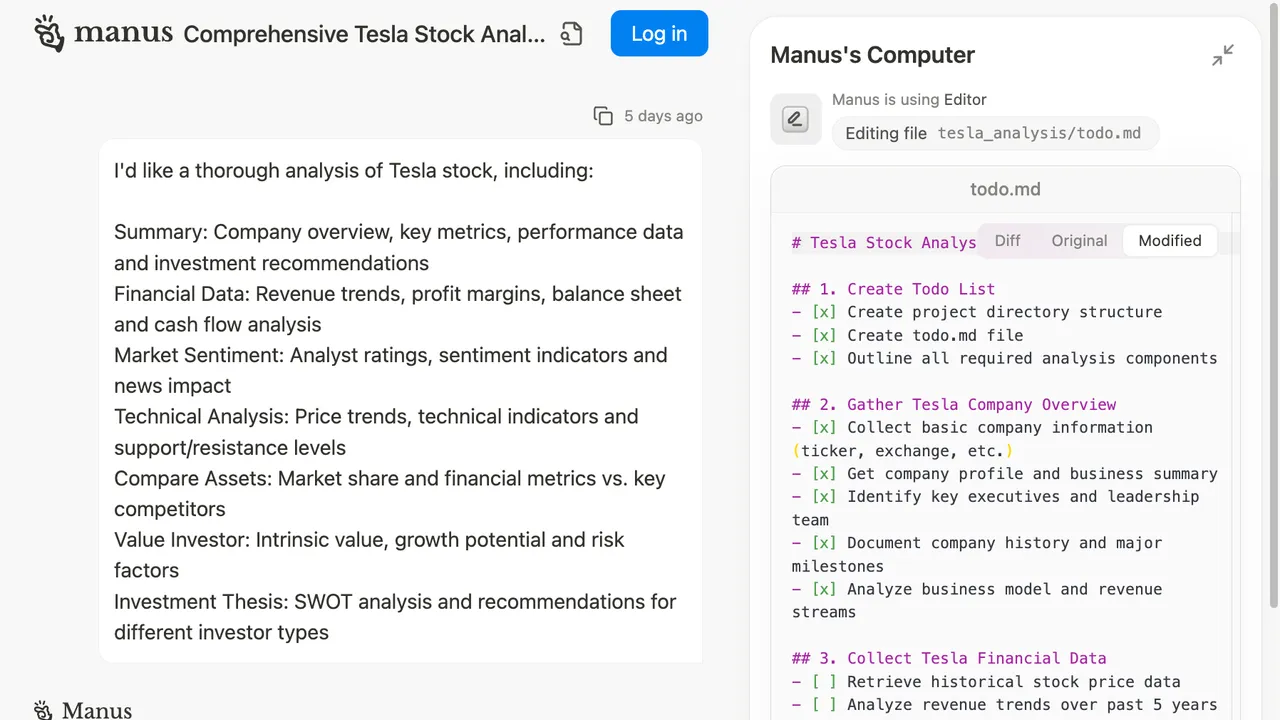Click "Identify key executives and leadership" line

click(x=996, y=496)
